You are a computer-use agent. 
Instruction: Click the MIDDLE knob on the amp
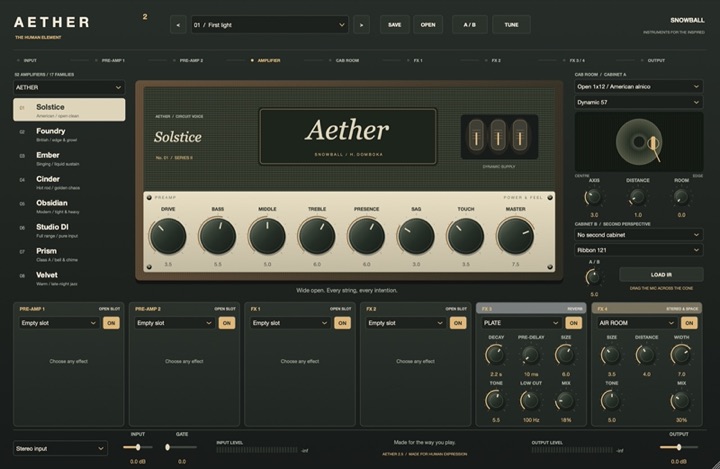coord(267,236)
